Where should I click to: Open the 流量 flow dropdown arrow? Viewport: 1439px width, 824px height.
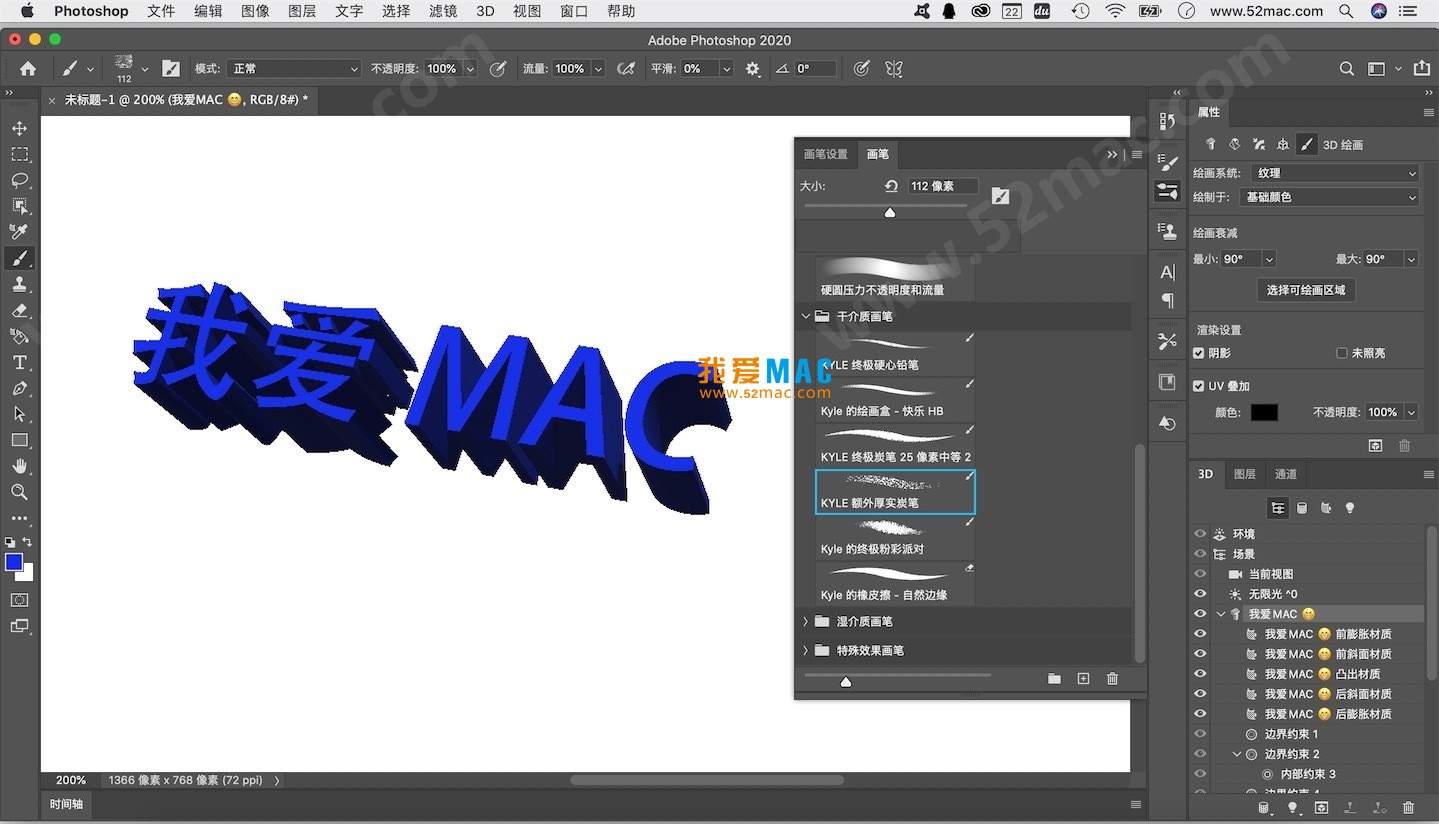[x=598, y=69]
